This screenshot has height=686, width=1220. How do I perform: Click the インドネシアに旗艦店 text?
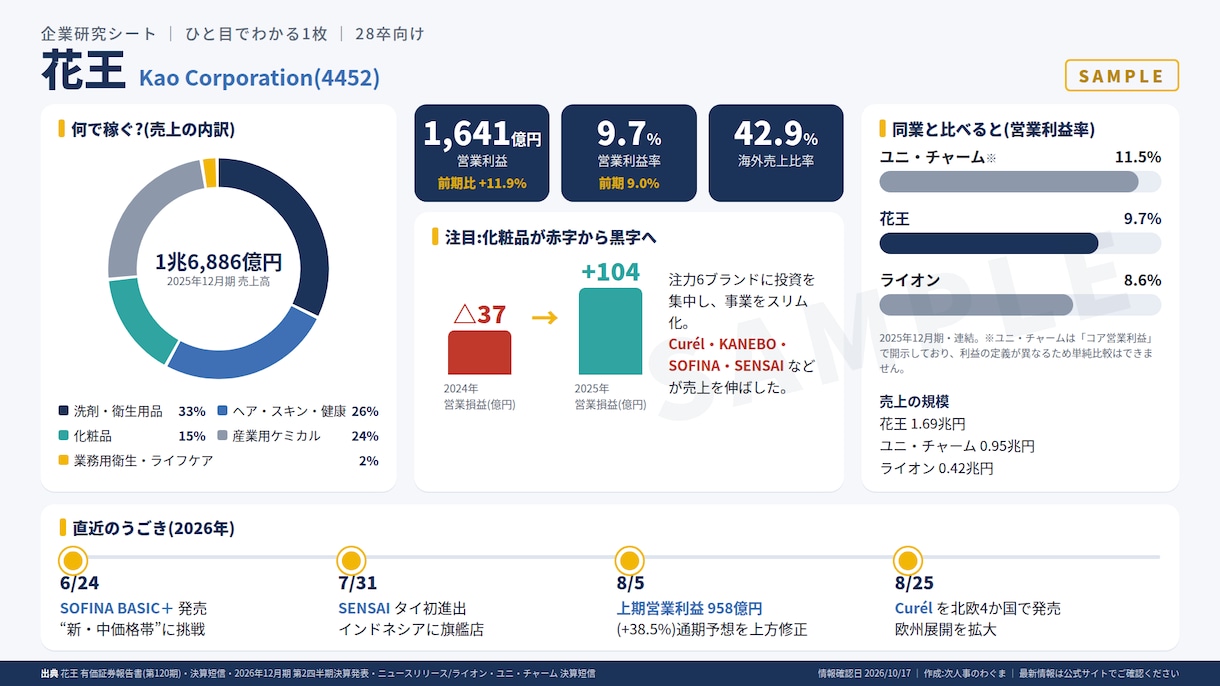(411, 630)
